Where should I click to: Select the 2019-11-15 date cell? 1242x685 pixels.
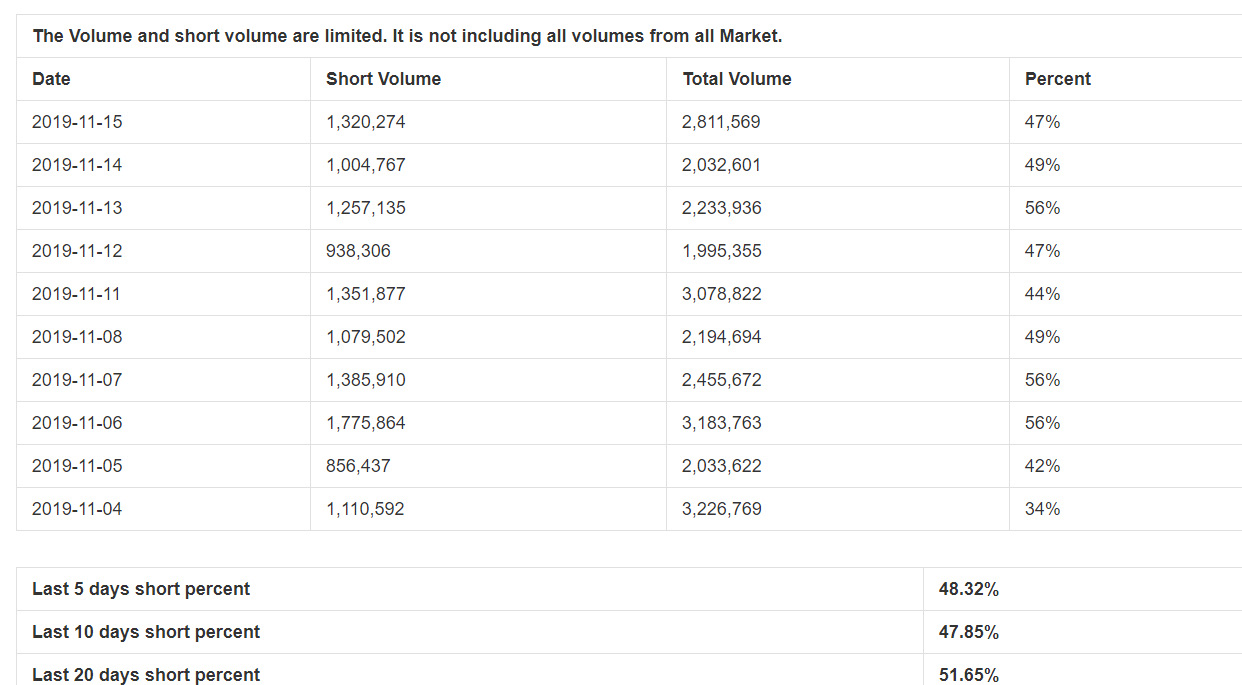(77, 122)
